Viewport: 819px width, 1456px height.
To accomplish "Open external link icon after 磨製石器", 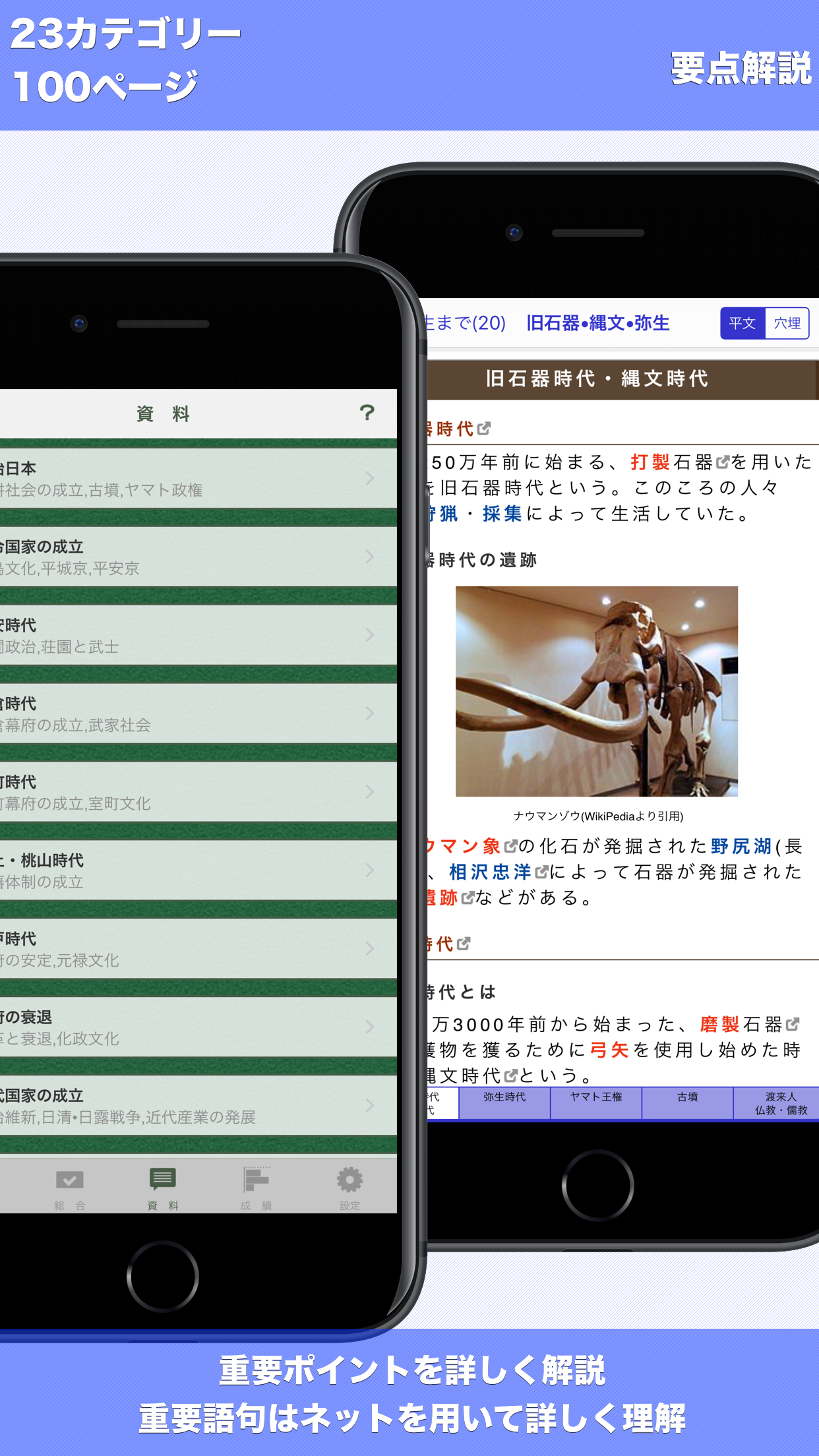I will [793, 1024].
